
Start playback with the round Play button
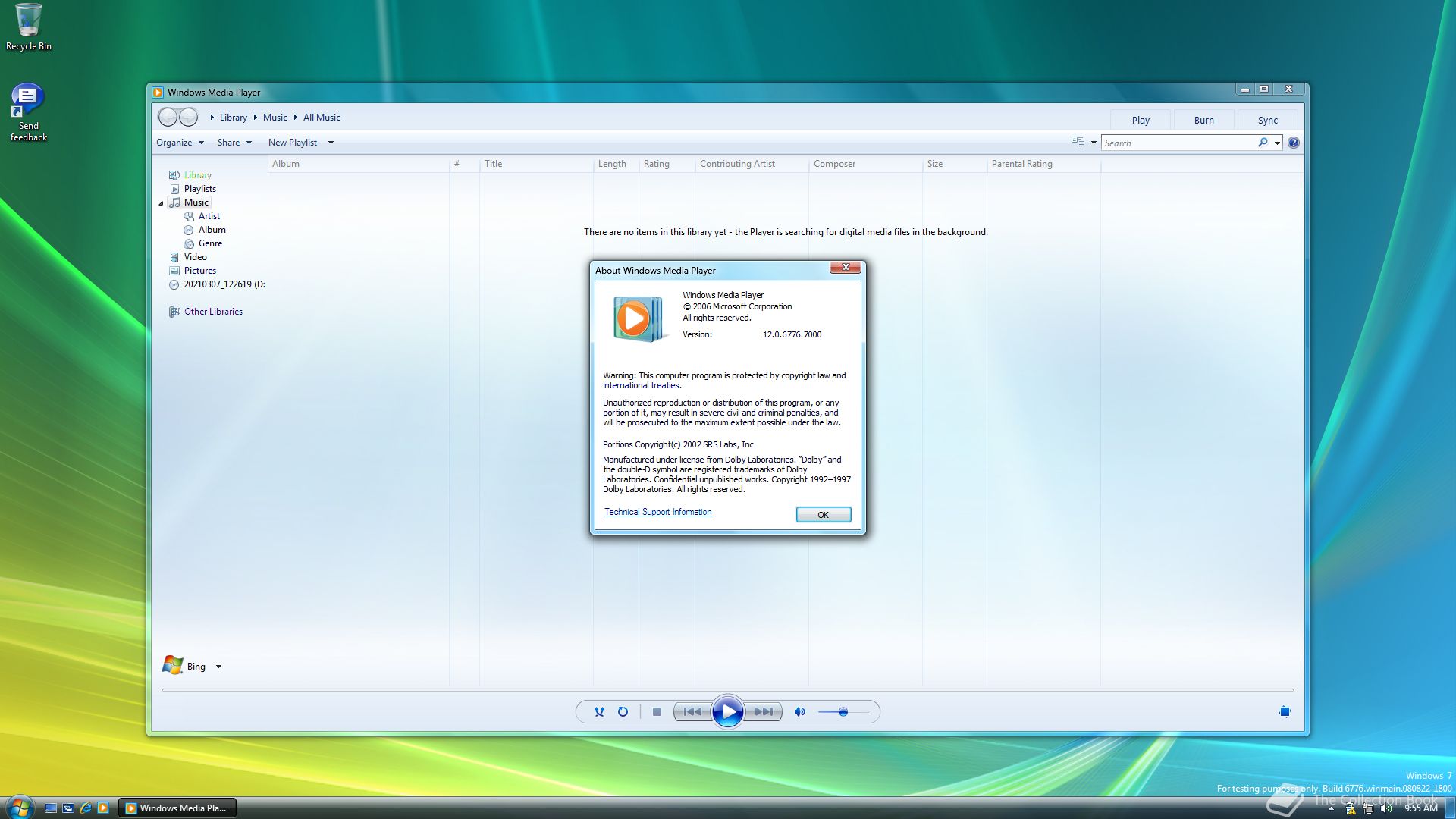(728, 712)
